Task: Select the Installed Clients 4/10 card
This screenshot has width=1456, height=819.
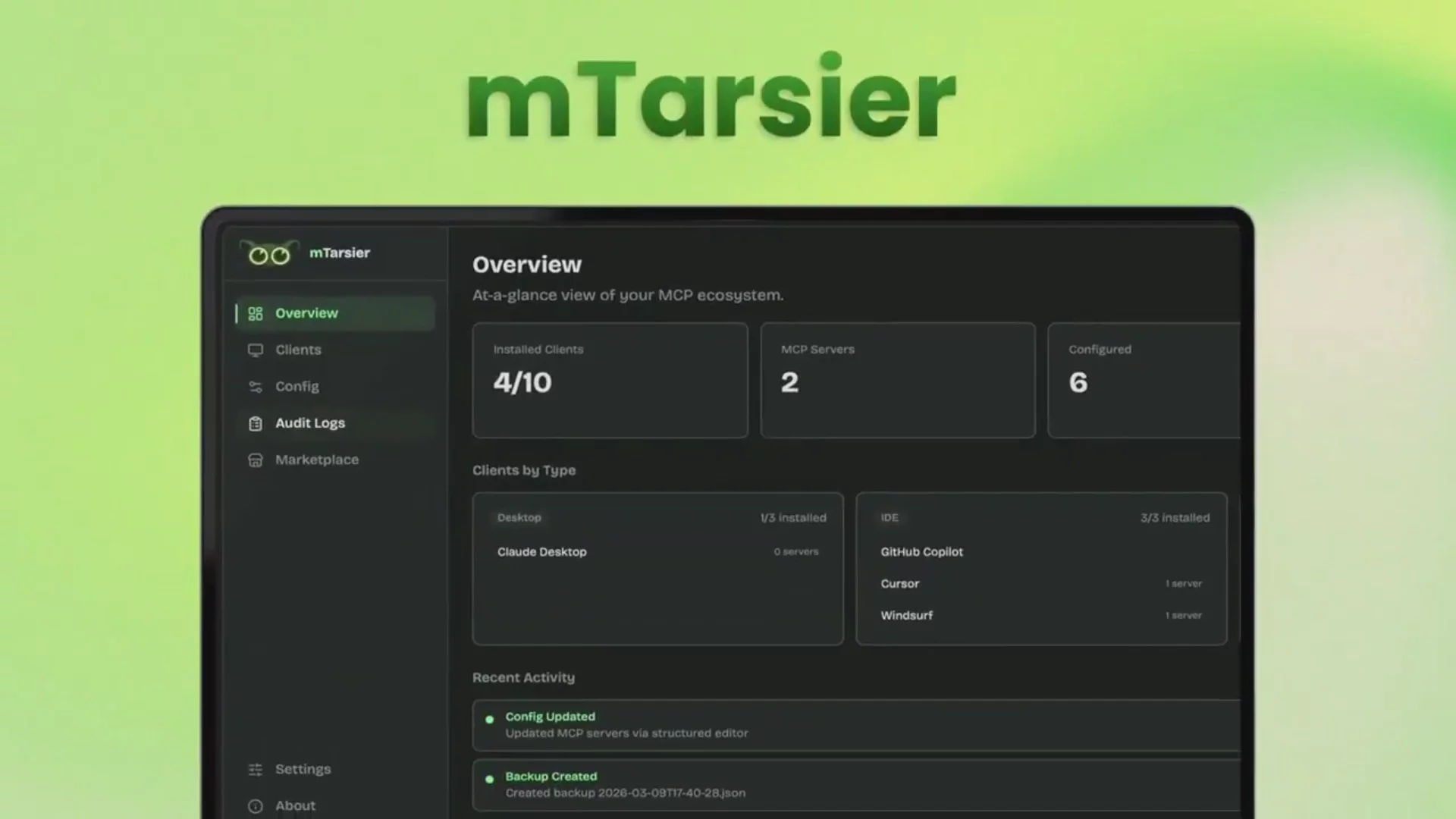Action: [610, 380]
